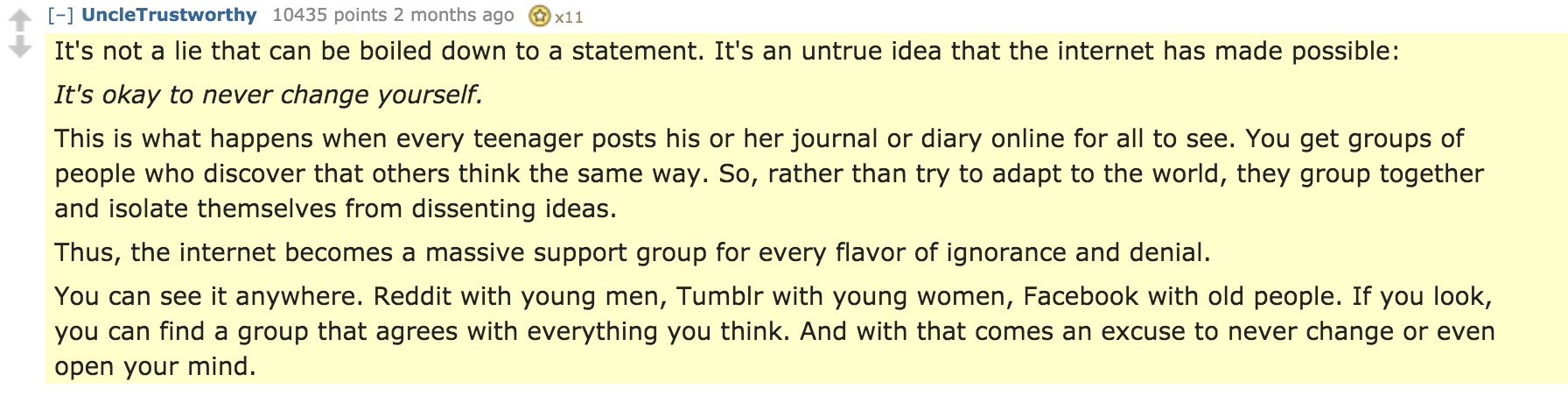Click the '2 months ago' timestamp
This screenshot has width=1568, height=396.
point(453,15)
